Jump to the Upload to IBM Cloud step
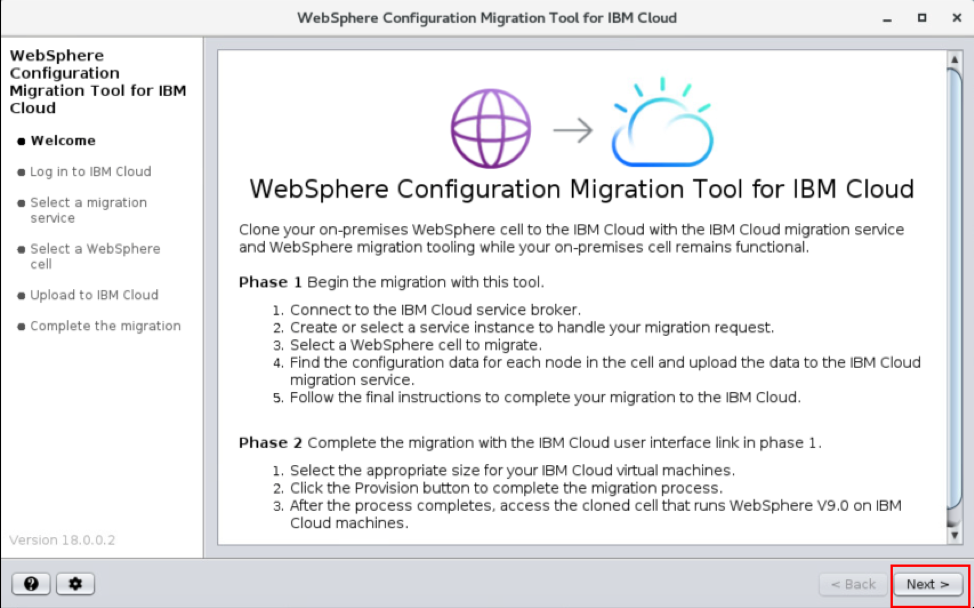 point(94,295)
